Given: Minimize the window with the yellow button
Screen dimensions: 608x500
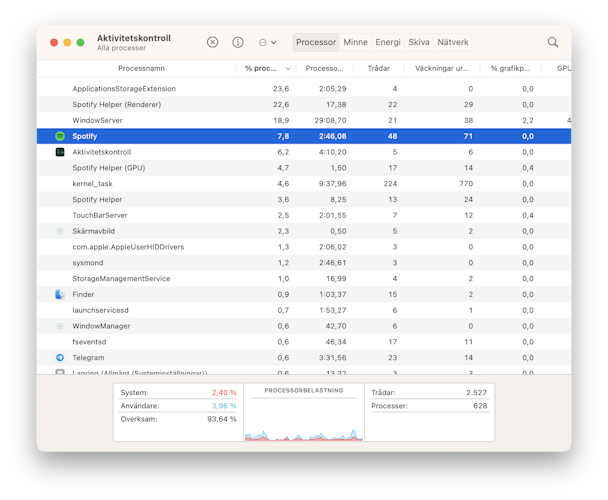Looking at the screenshot, I should point(67,42).
